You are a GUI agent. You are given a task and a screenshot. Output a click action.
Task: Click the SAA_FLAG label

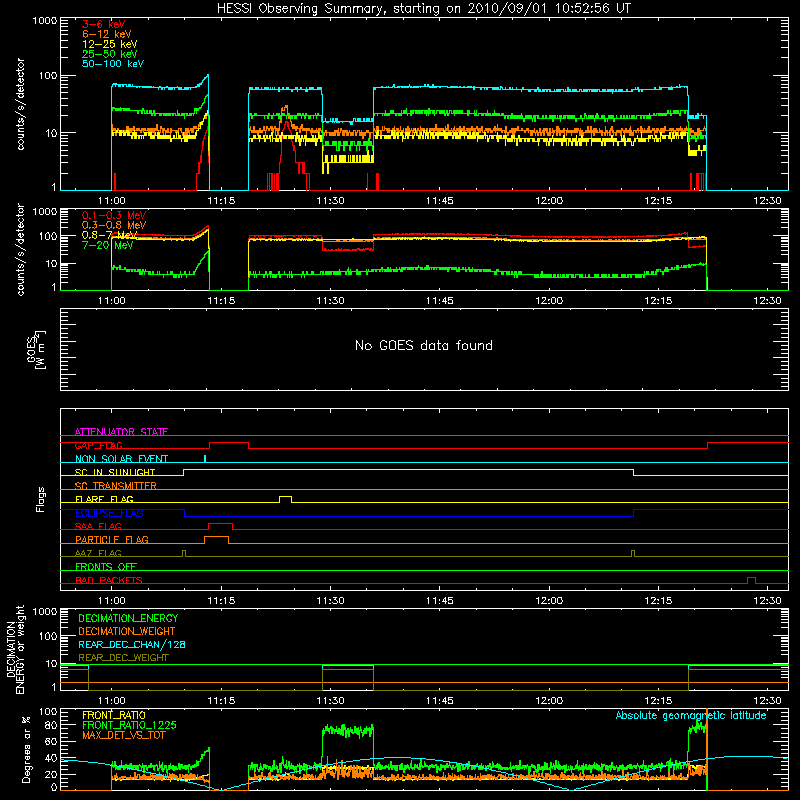pyautogui.click(x=98, y=526)
